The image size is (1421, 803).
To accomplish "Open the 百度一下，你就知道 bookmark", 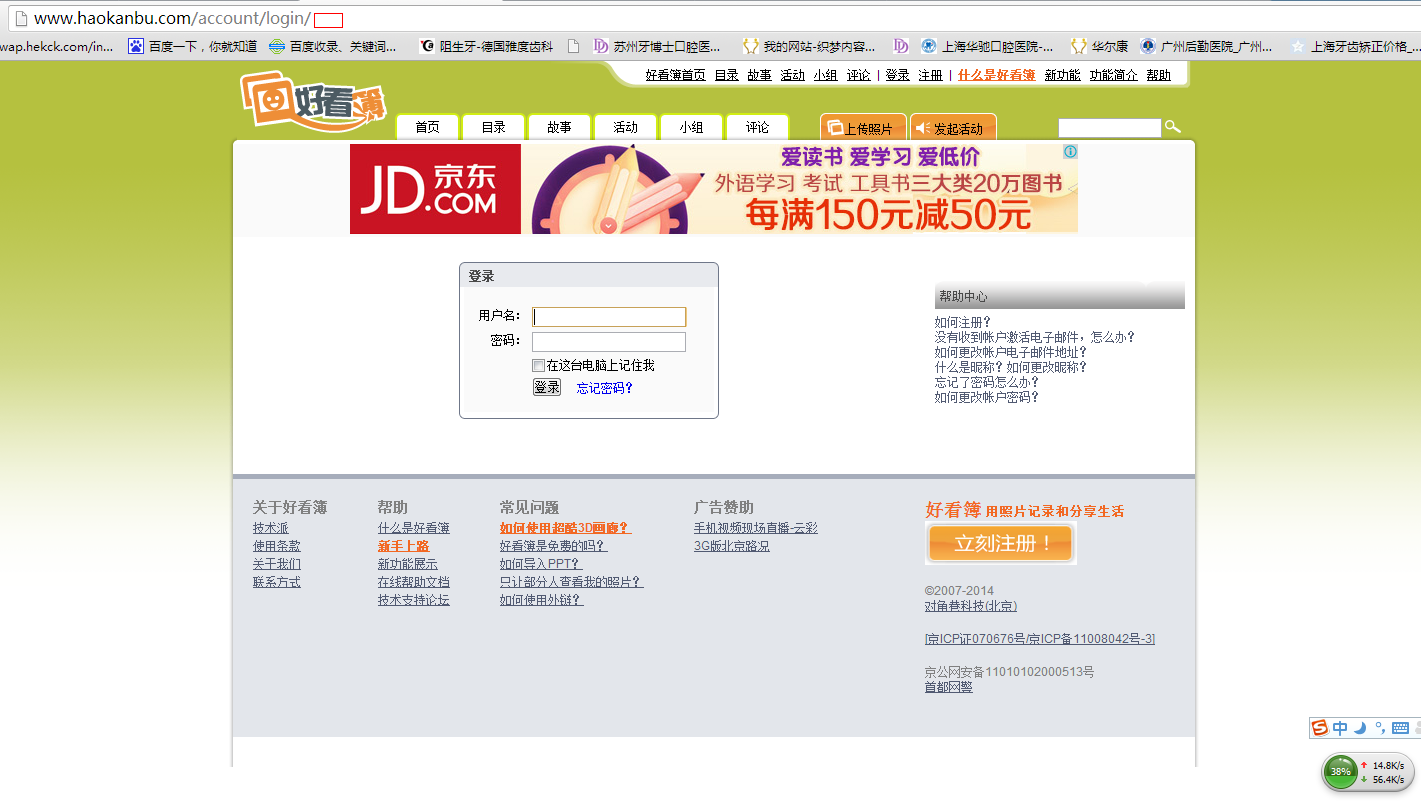I will tap(192, 46).
